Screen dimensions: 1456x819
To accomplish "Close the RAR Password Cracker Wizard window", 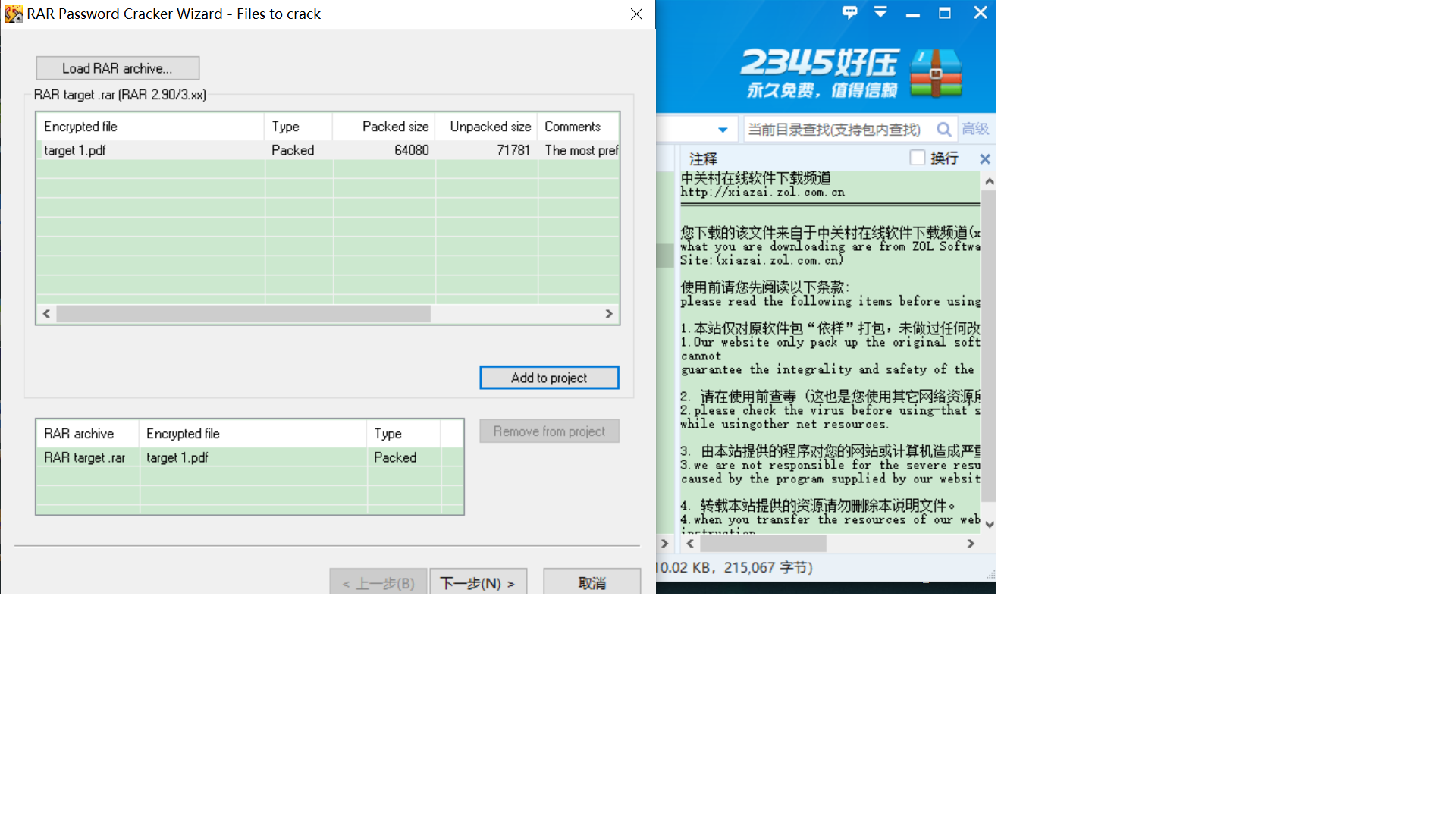I will [636, 14].
